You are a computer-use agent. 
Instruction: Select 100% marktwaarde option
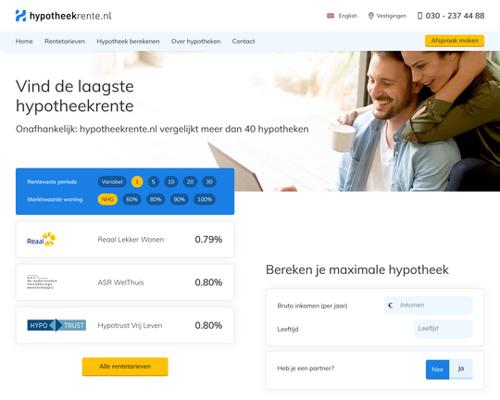(x=205, y=199)
